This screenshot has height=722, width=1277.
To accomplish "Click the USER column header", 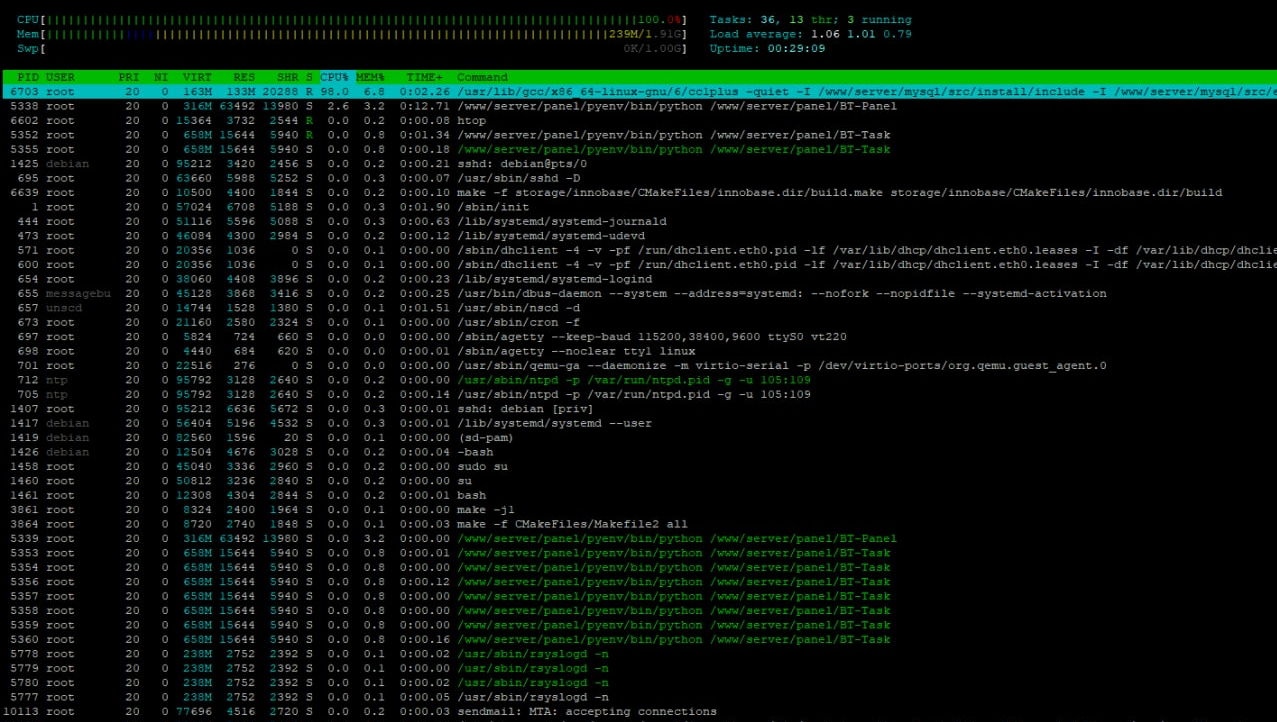I will pos(60,77).
